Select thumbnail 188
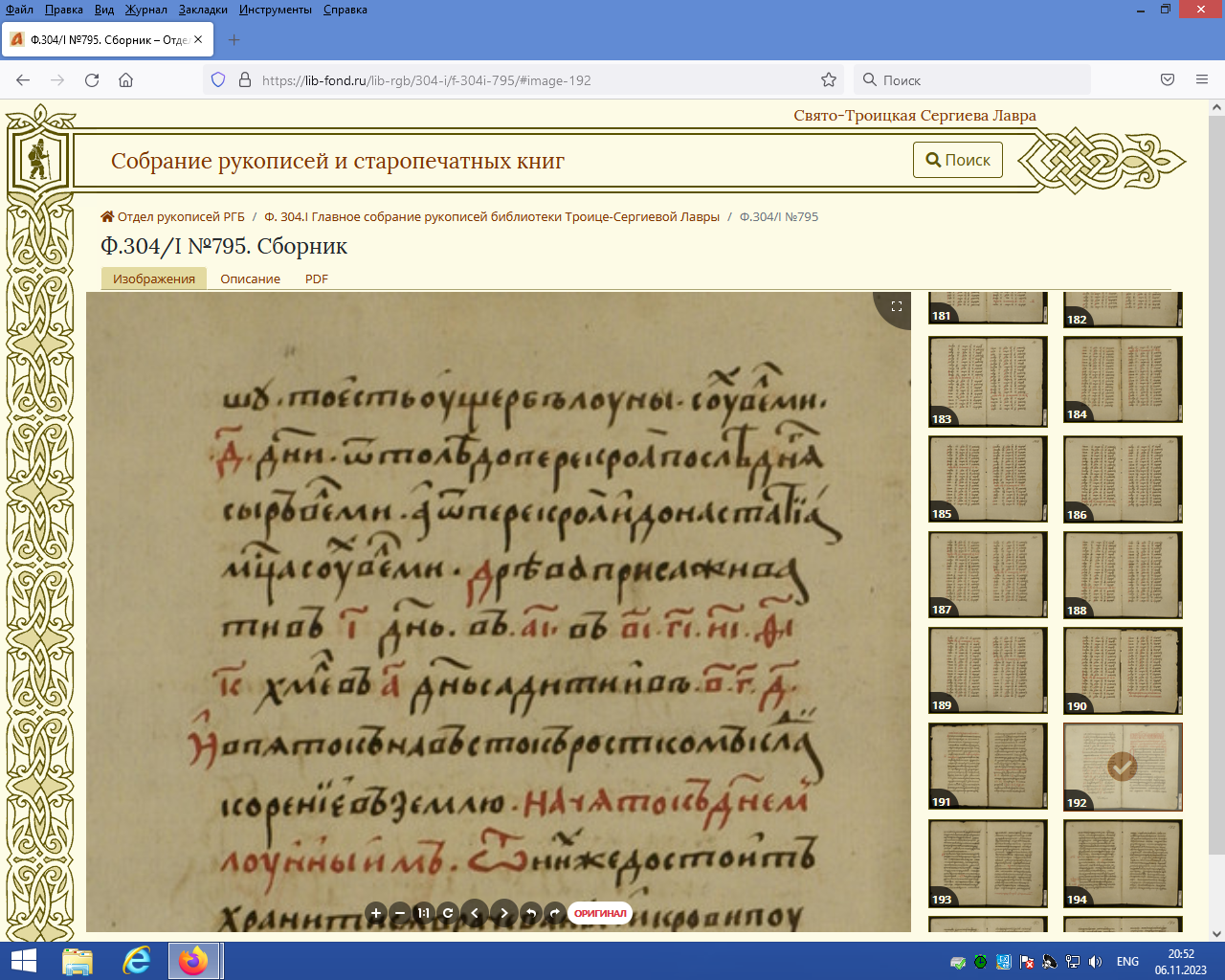The width and height of the screenshot is (1225, 980). (1123, 575)
